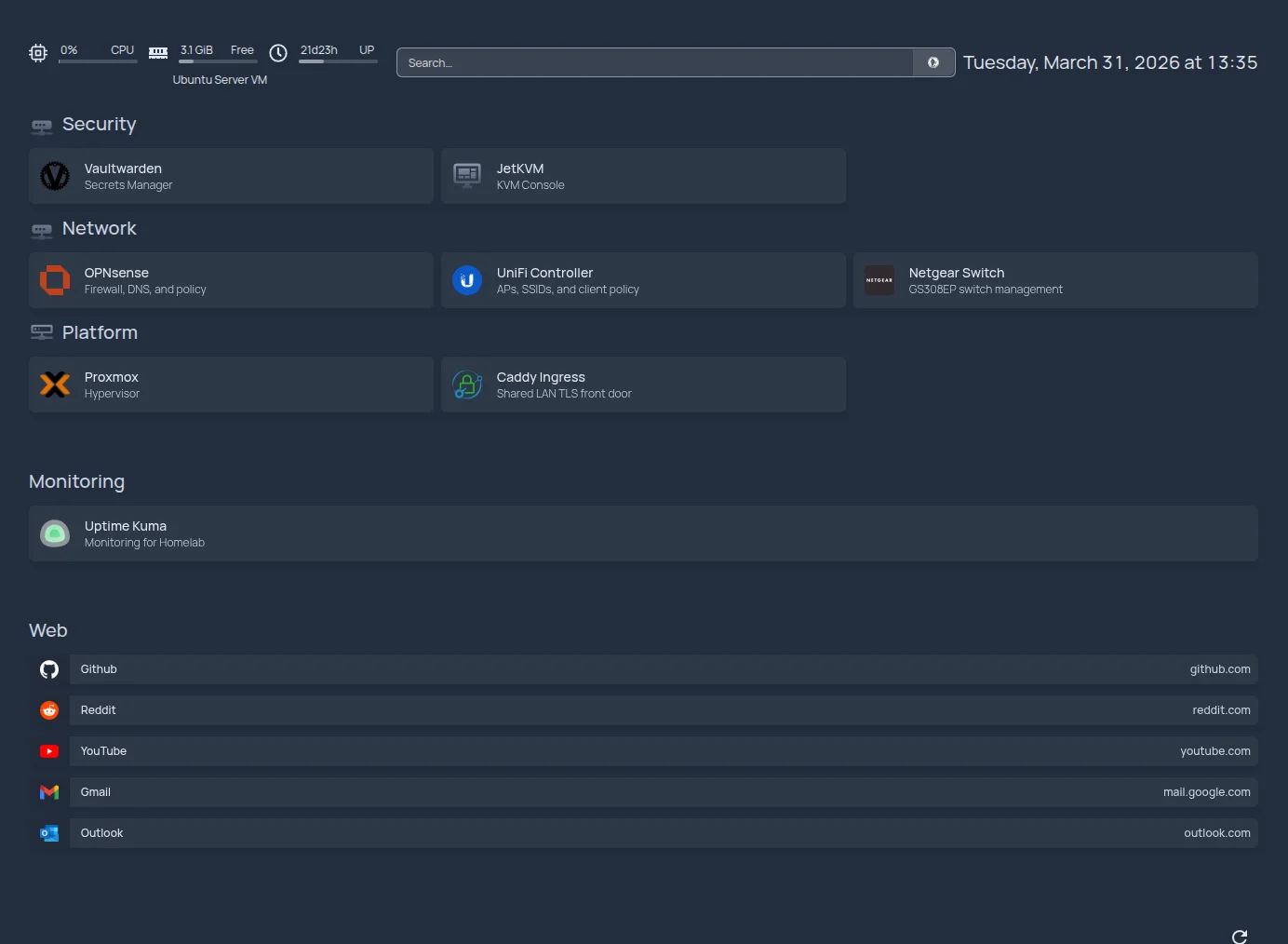Click the Proxmox hypervisor icon
This screenshot has width=1288, height=944.
click(x=55, y=384)
